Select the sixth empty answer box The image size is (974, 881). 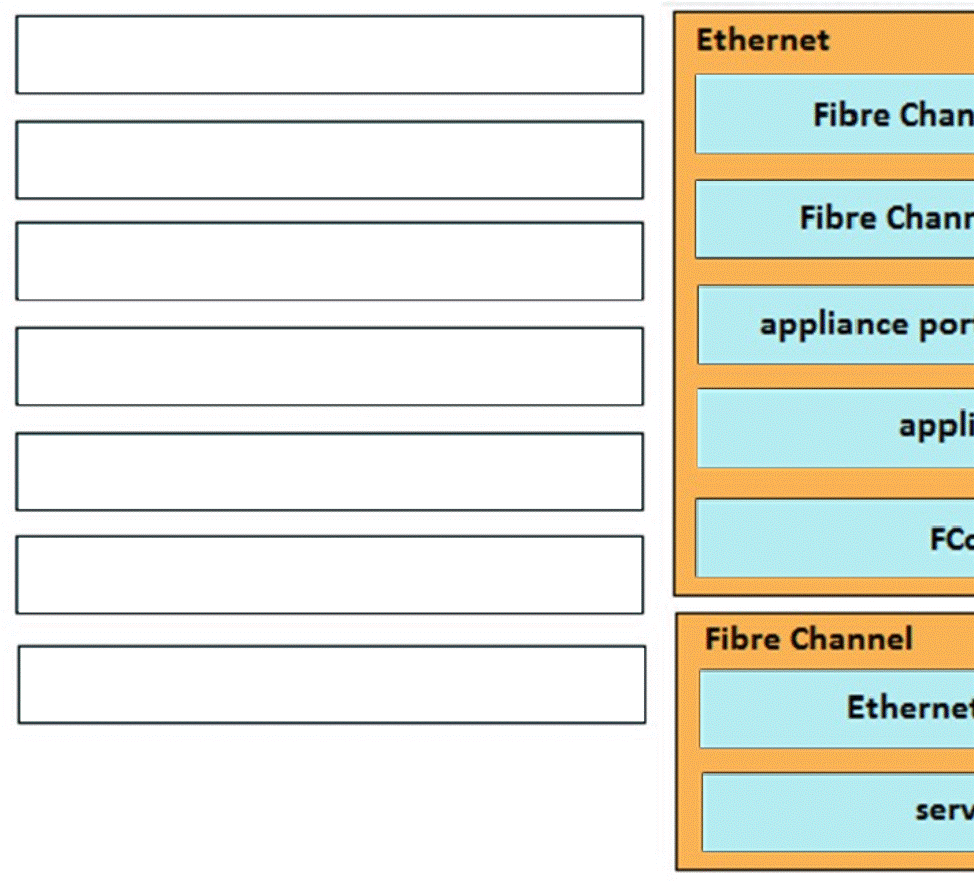click(329, 575)
